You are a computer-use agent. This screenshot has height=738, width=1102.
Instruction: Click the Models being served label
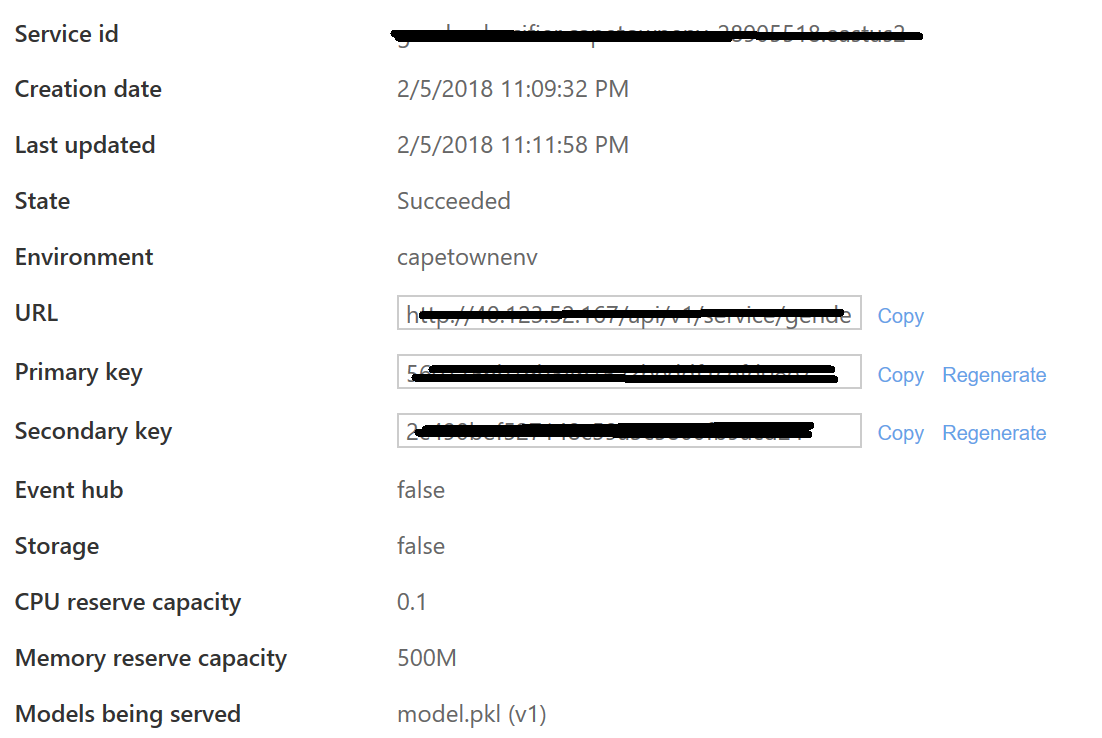pos(127,714)
